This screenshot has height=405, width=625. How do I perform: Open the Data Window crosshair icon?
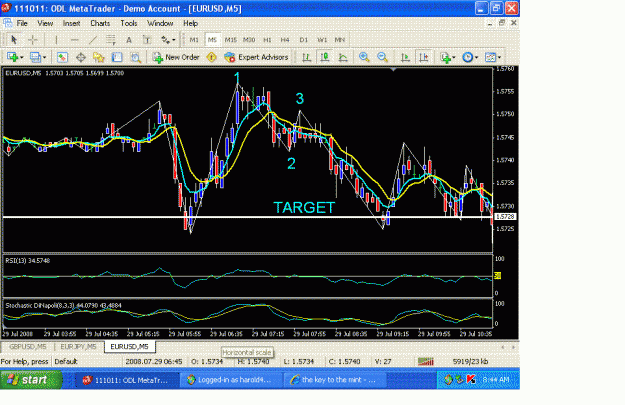point(81,57)
